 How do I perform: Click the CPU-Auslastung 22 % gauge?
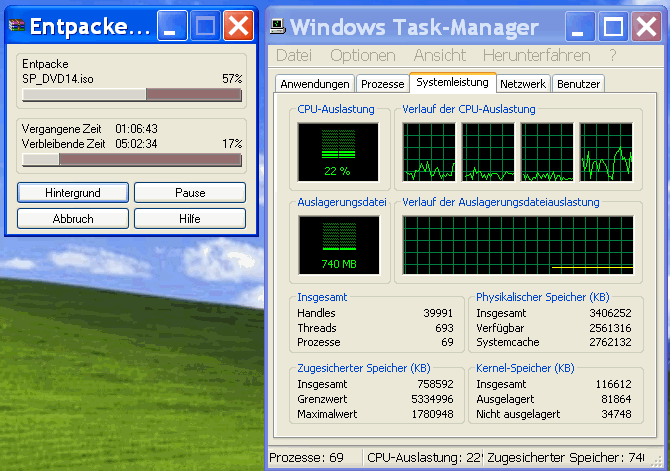[338, 152]
